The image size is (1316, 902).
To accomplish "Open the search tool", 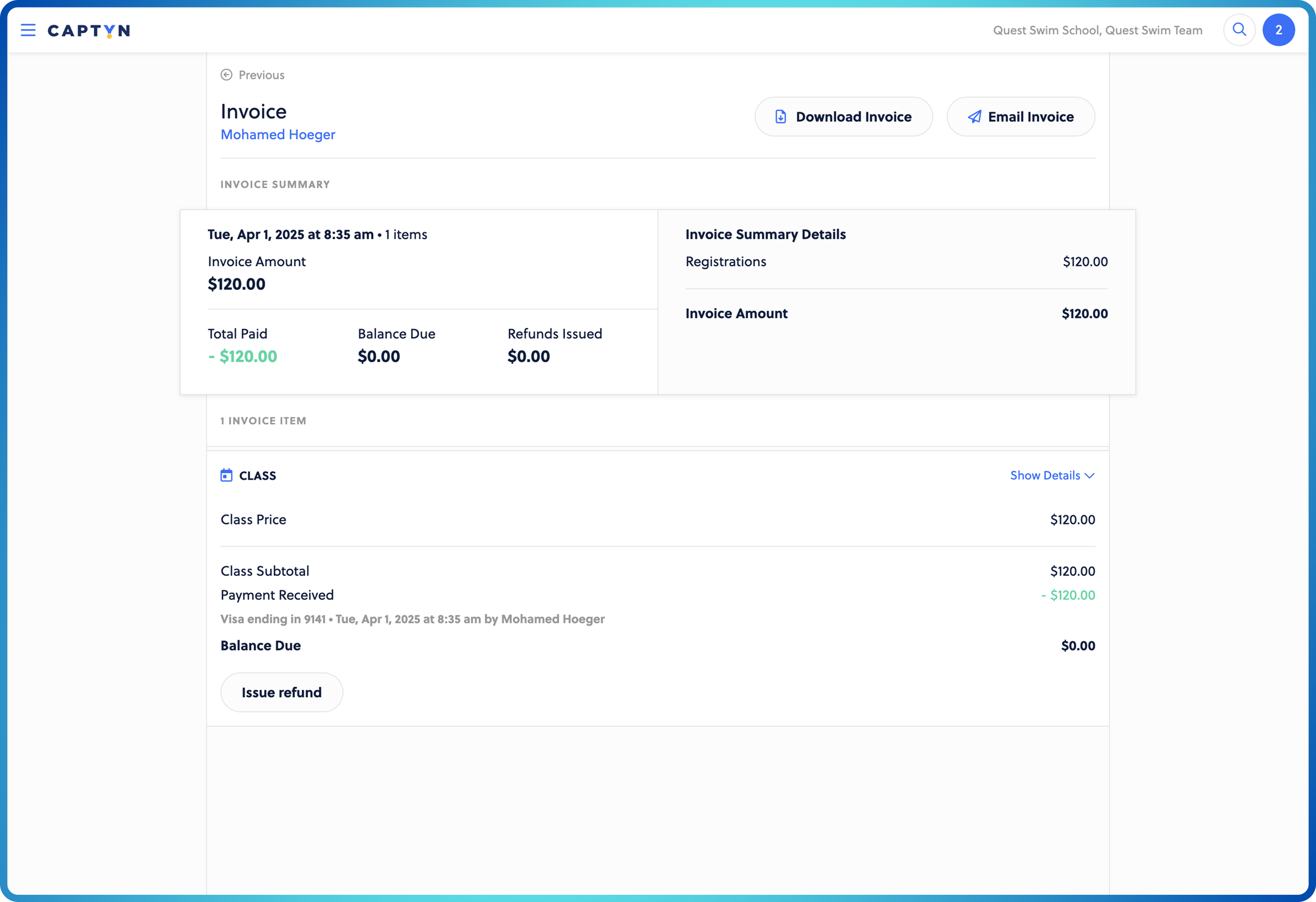I will point(1239,29).
